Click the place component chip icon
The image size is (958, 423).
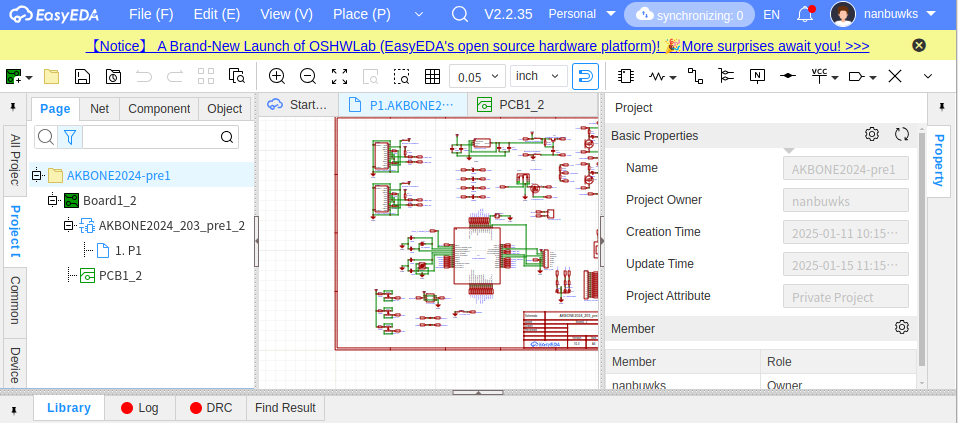[625, 76]
